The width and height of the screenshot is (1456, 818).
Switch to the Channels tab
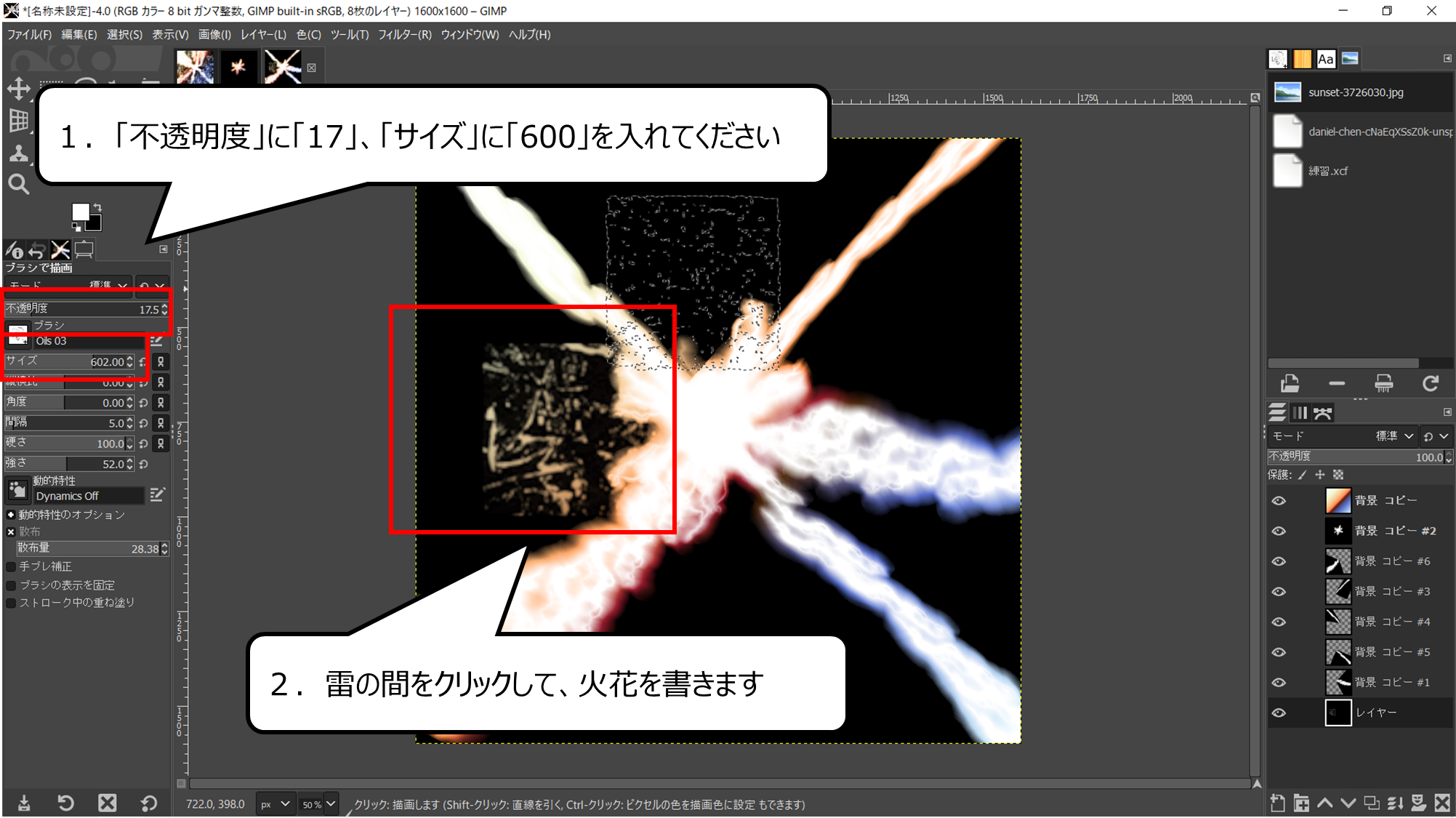[1300, 413]
